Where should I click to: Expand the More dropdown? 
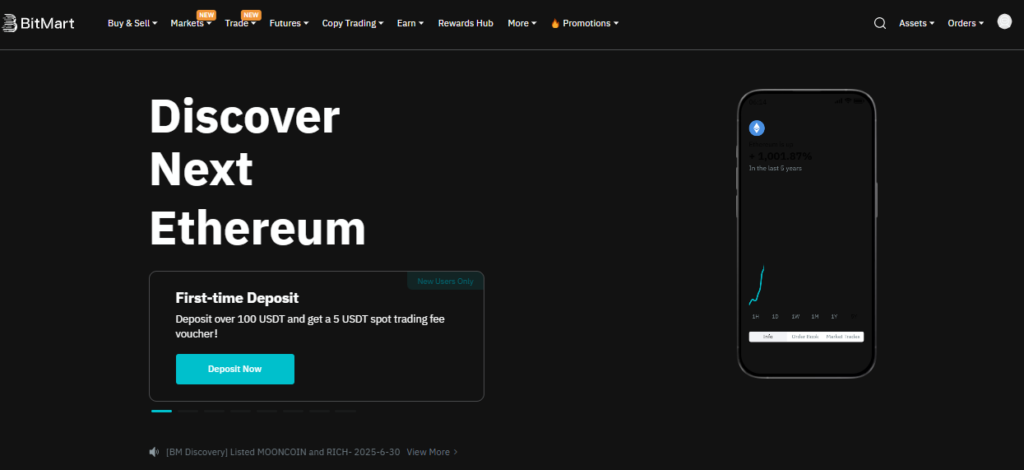522,24
